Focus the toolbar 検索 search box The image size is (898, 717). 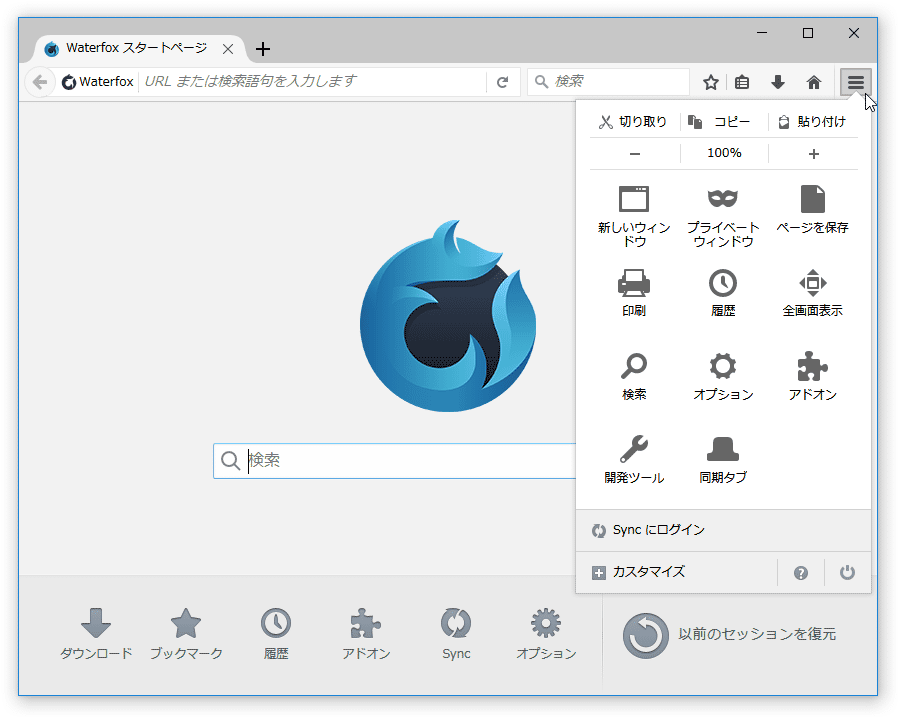[608, 82]
